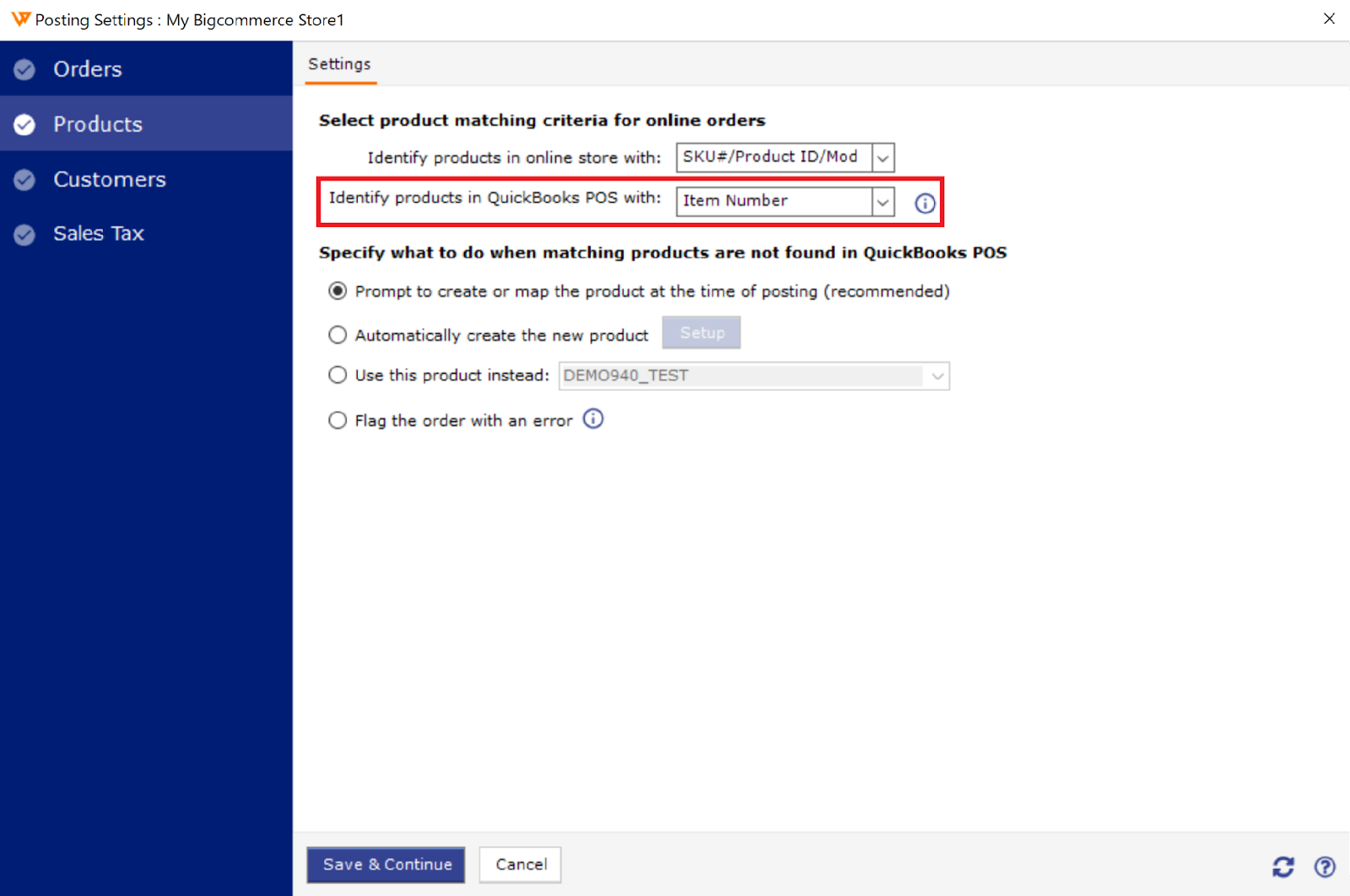Screen dimensions: 1350x896
Task: Switch to the Settings tab
Action: [339, 64]
